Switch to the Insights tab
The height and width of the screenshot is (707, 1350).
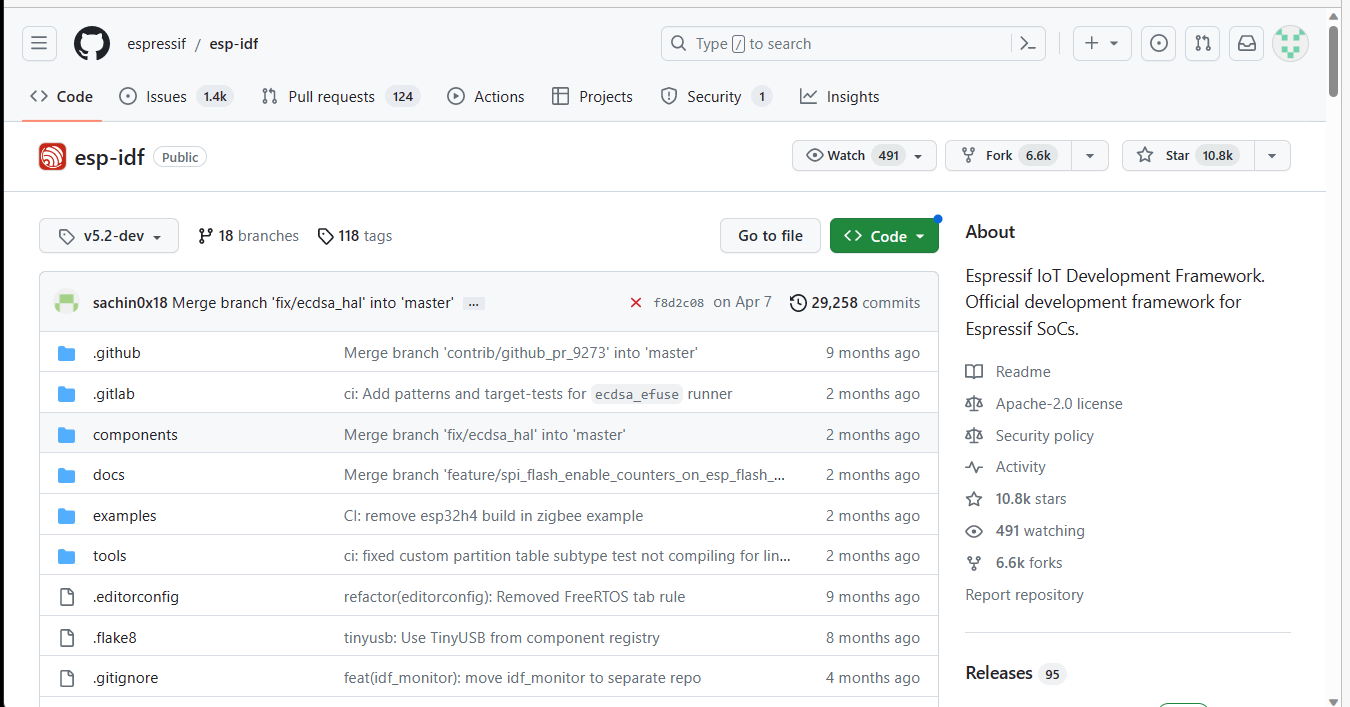[839, 97]
